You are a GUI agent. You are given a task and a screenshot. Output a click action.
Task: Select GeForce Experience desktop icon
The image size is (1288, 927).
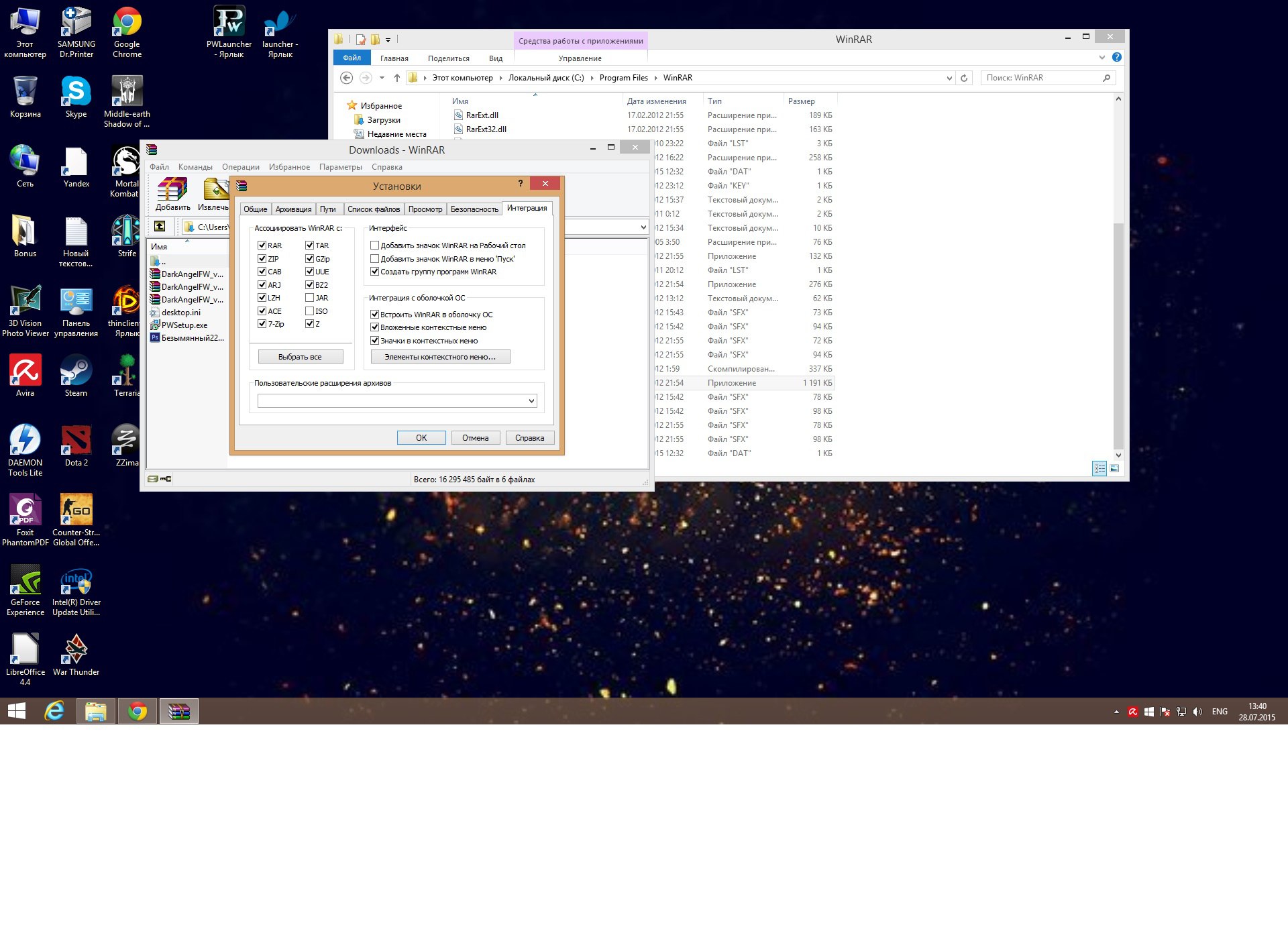pos(25,590)
